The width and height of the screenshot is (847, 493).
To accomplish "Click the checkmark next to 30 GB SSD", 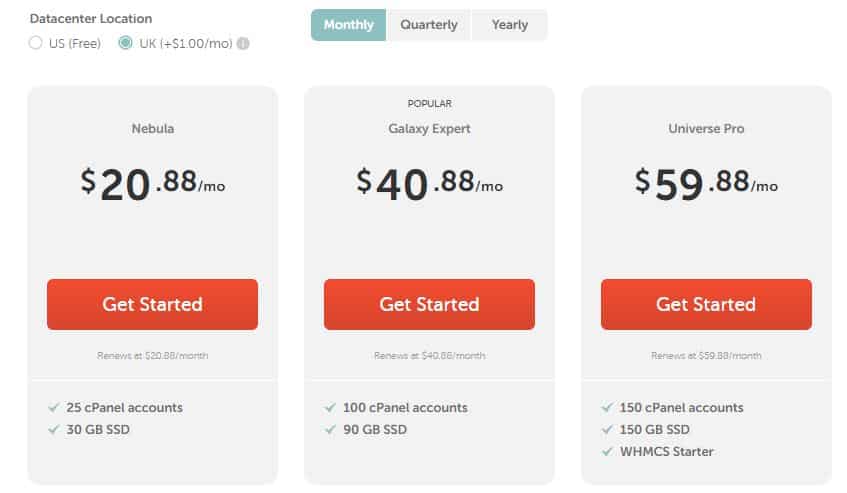I will click(x=54, y=430).
